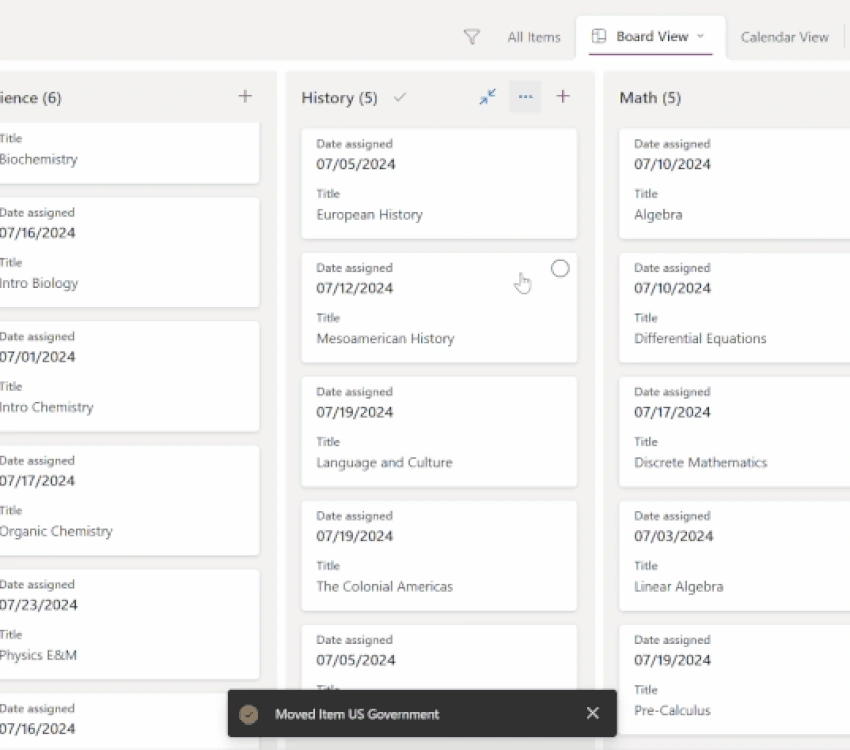Open The Colonial Americas card

(439, 556)
